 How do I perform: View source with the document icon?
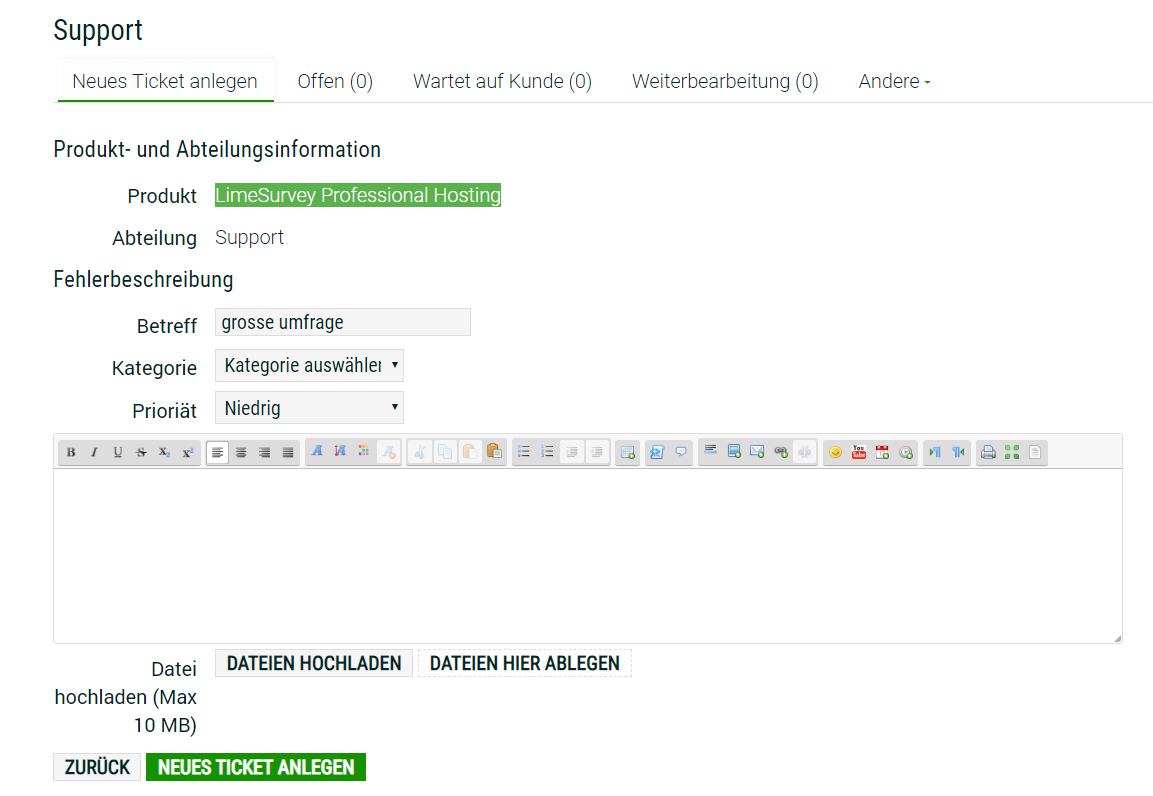[x=1035, y=452]
